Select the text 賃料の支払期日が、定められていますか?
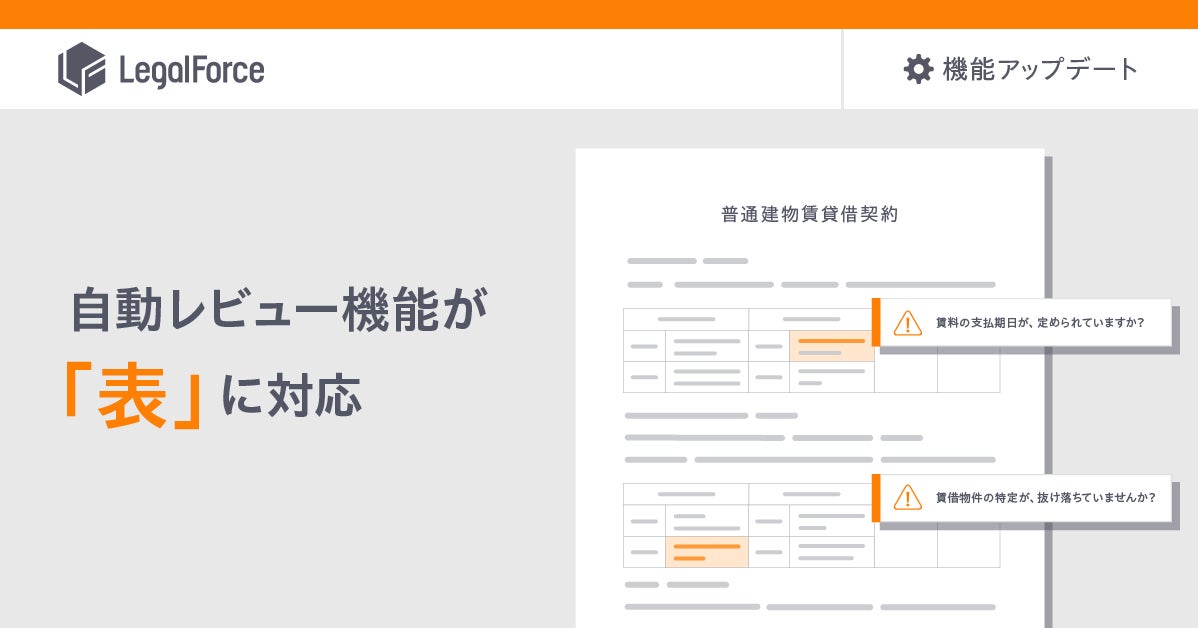The image size is (1198, 628). tap(1040, 323)
